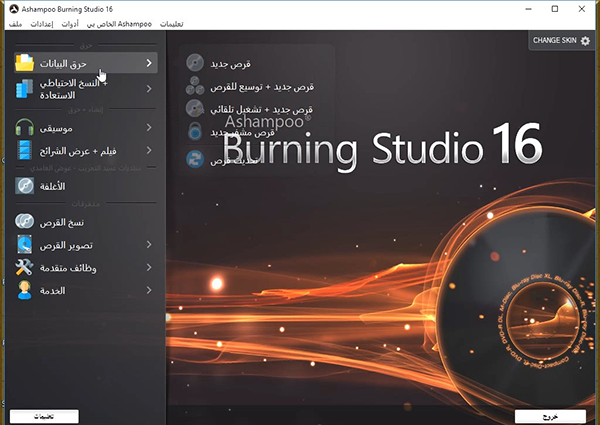The height and width of the screenshot is (425, 600).
Task: Click the wrench Advanced Functions icon
Action: click(x=24, y=267)
